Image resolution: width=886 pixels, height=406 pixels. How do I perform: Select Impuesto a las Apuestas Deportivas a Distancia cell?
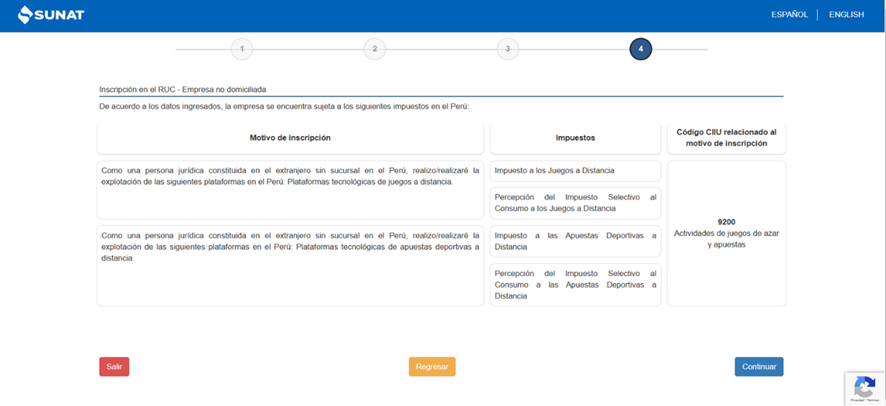coord(575,241)
